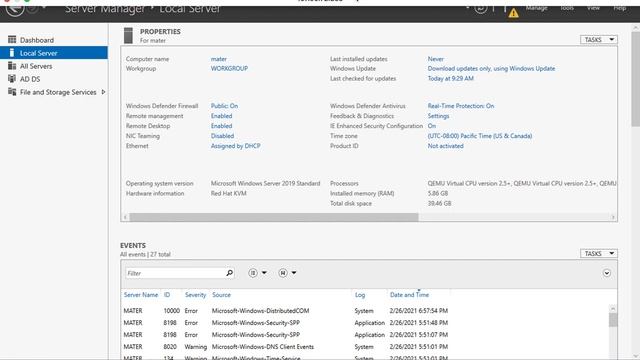Click Disabled next to NIC Teaming
Image resolution: width=640 pixels, height=360 pixels.
point(222,136)
